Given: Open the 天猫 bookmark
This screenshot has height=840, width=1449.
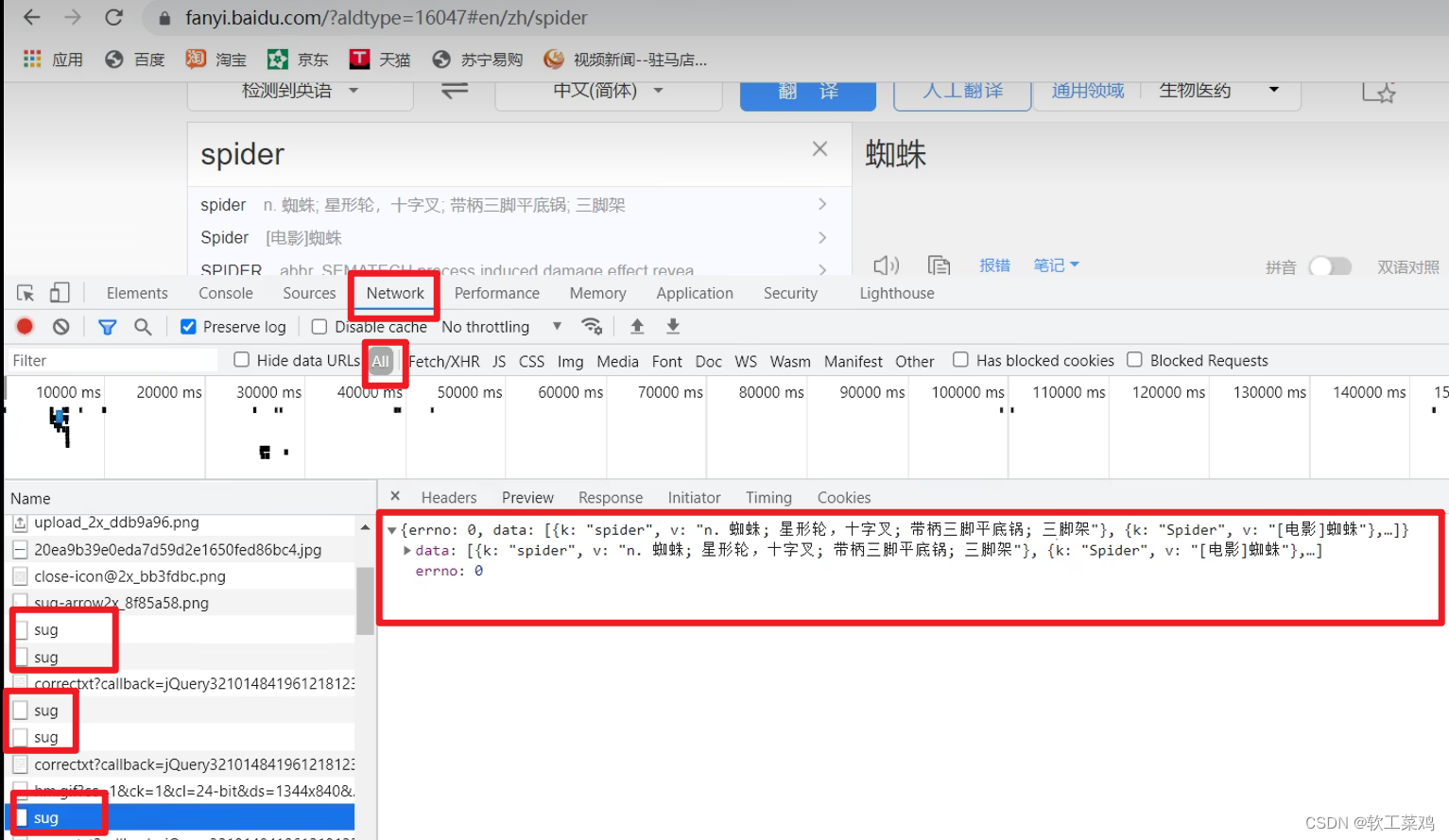Looking at the screenshot, I should [x=380, y=60].
